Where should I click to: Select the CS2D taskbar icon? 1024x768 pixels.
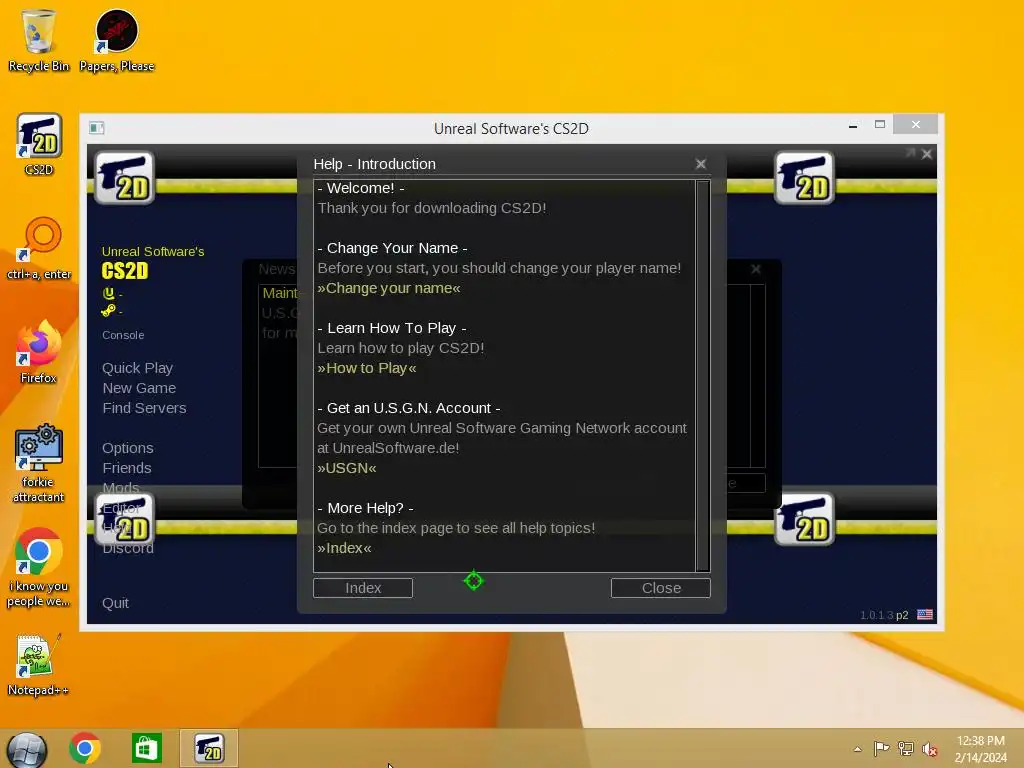tap(209, 748)
